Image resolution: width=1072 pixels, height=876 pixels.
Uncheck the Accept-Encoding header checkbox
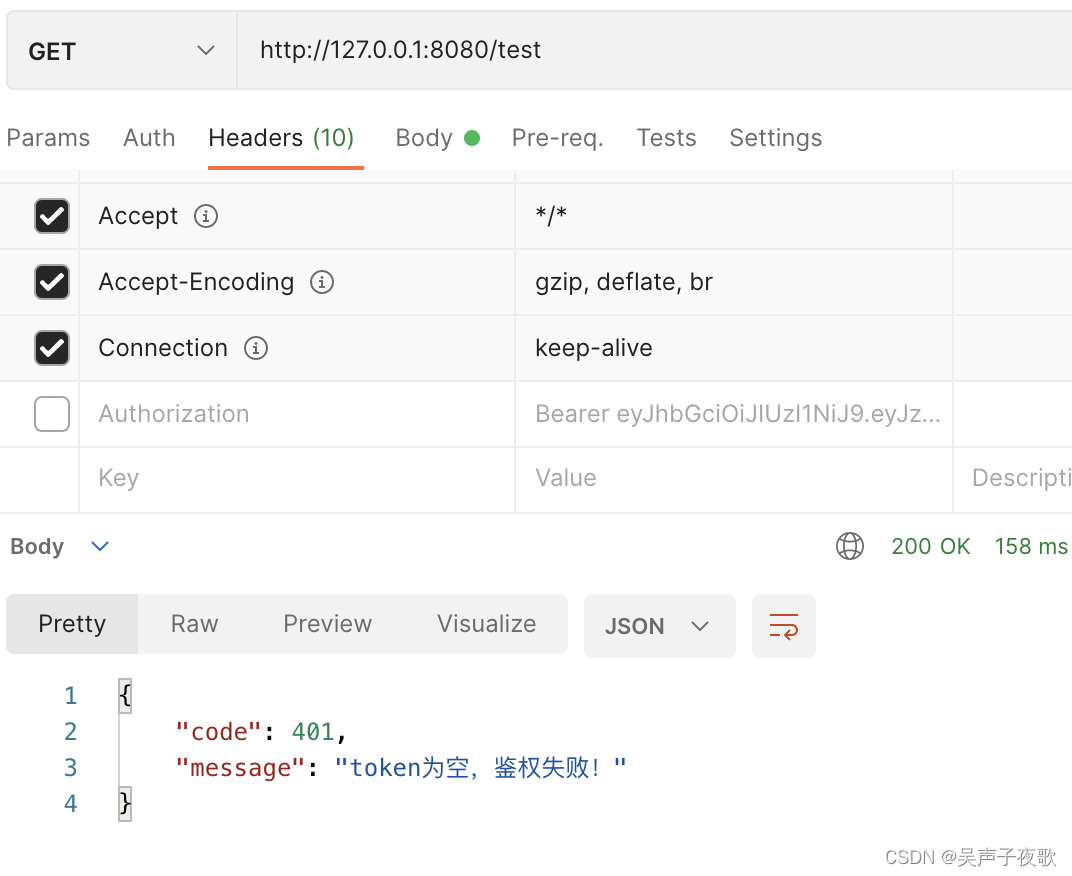[x=52, y=282]
